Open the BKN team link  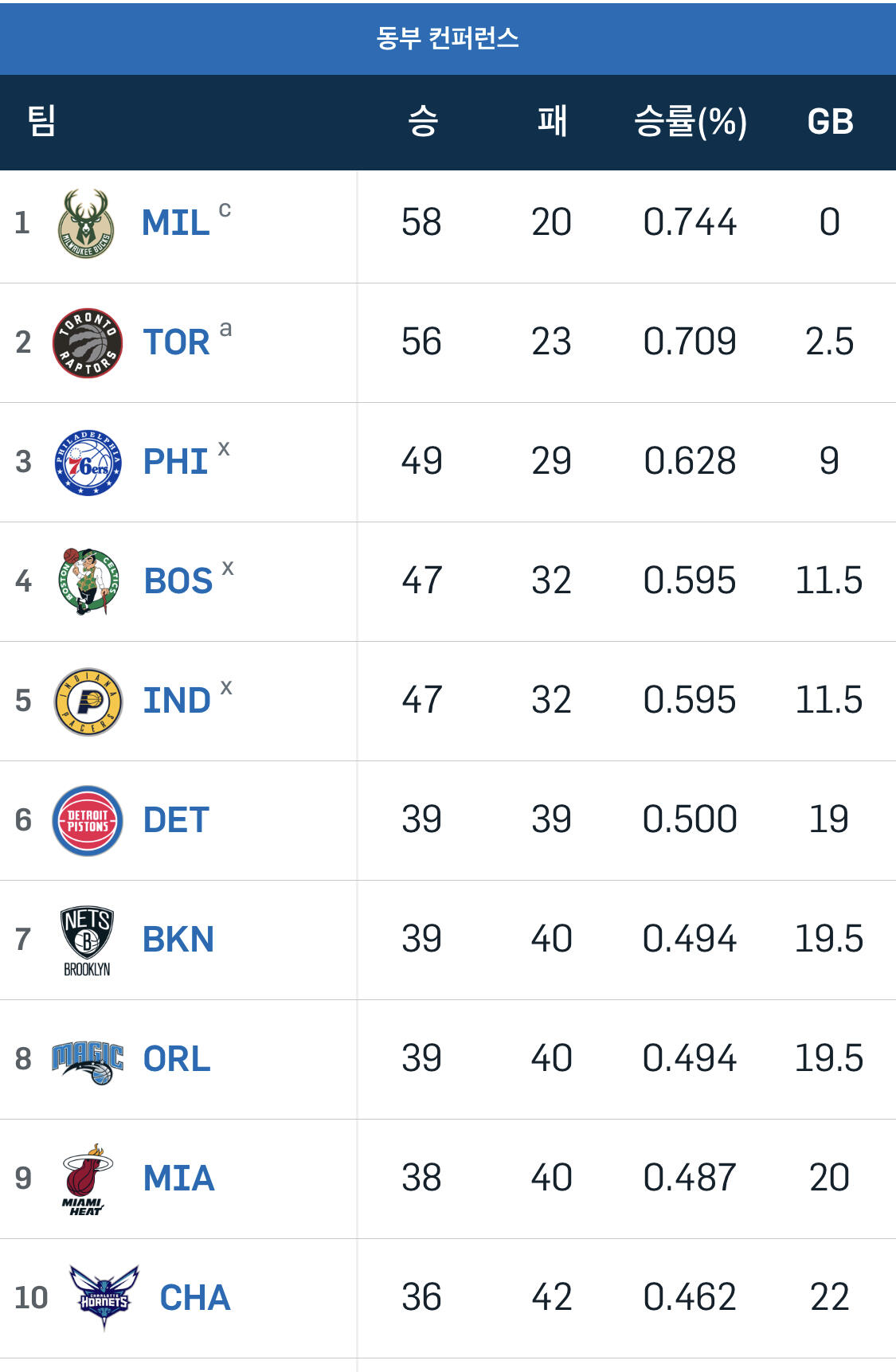click(178, 940)
